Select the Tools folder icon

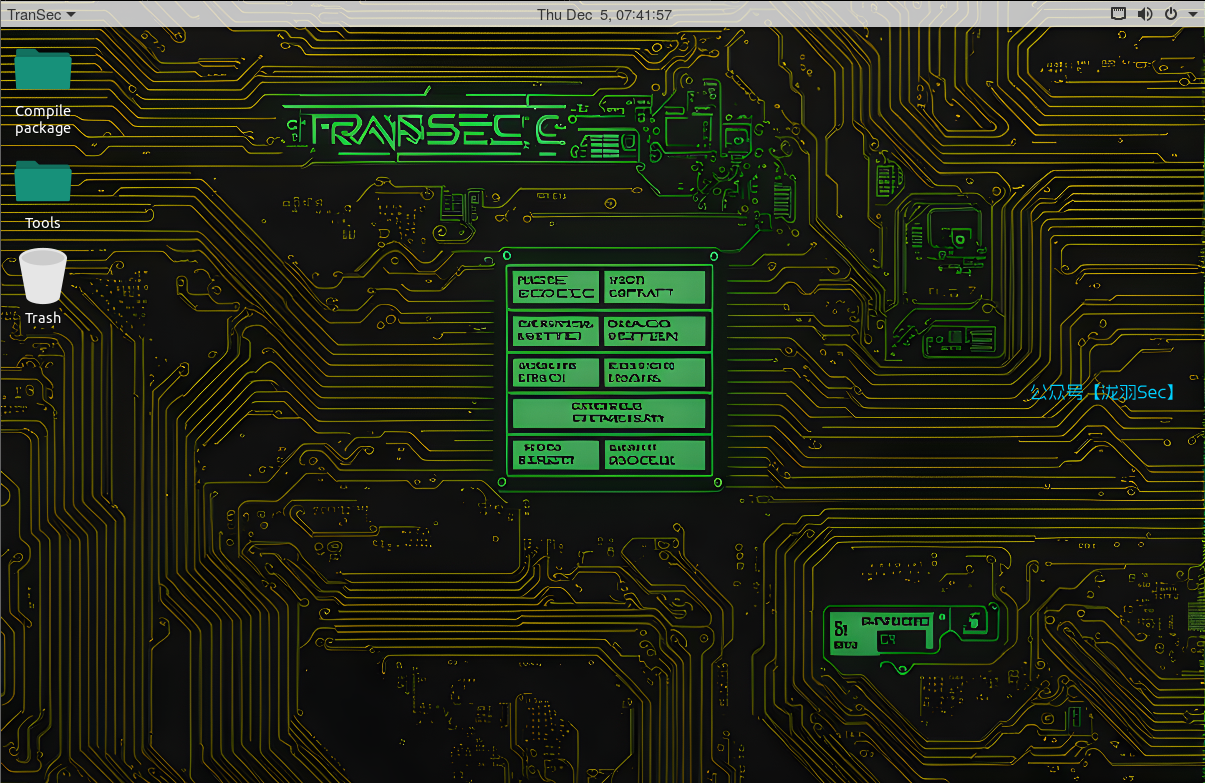coord(43,182)
